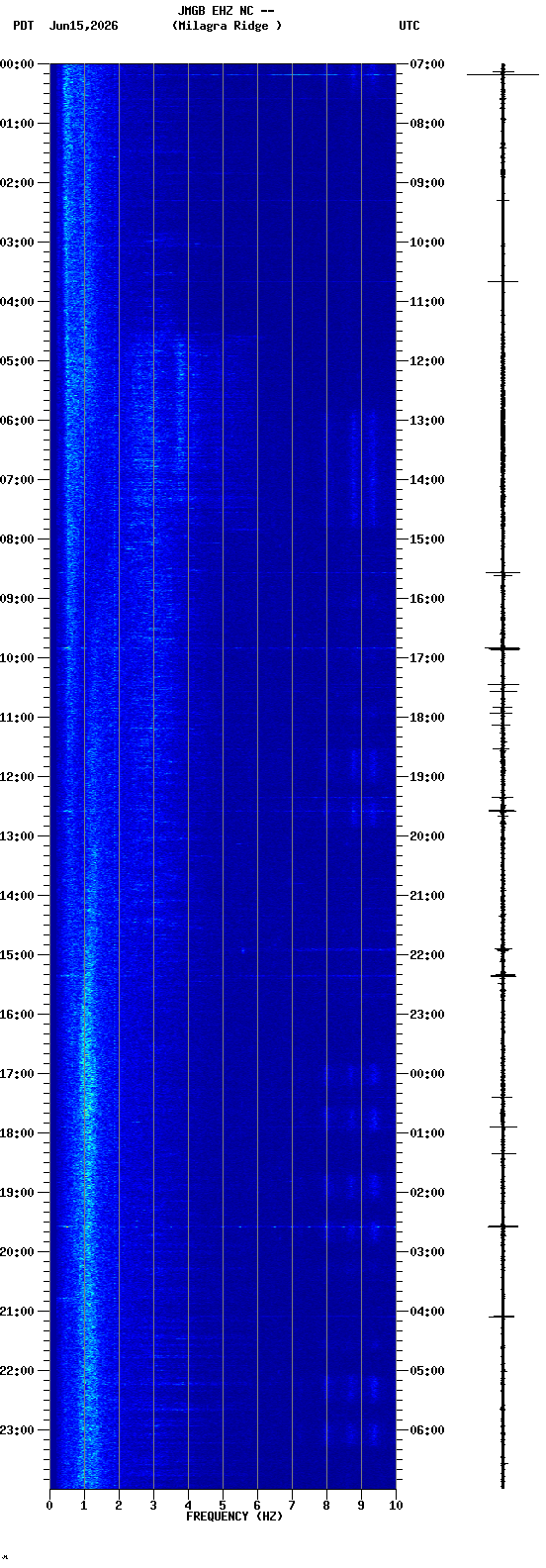The width and height of the screenshot is (546, 1568).
Task: Select the PDT axis '09:00' label
Action: point(17,599)
